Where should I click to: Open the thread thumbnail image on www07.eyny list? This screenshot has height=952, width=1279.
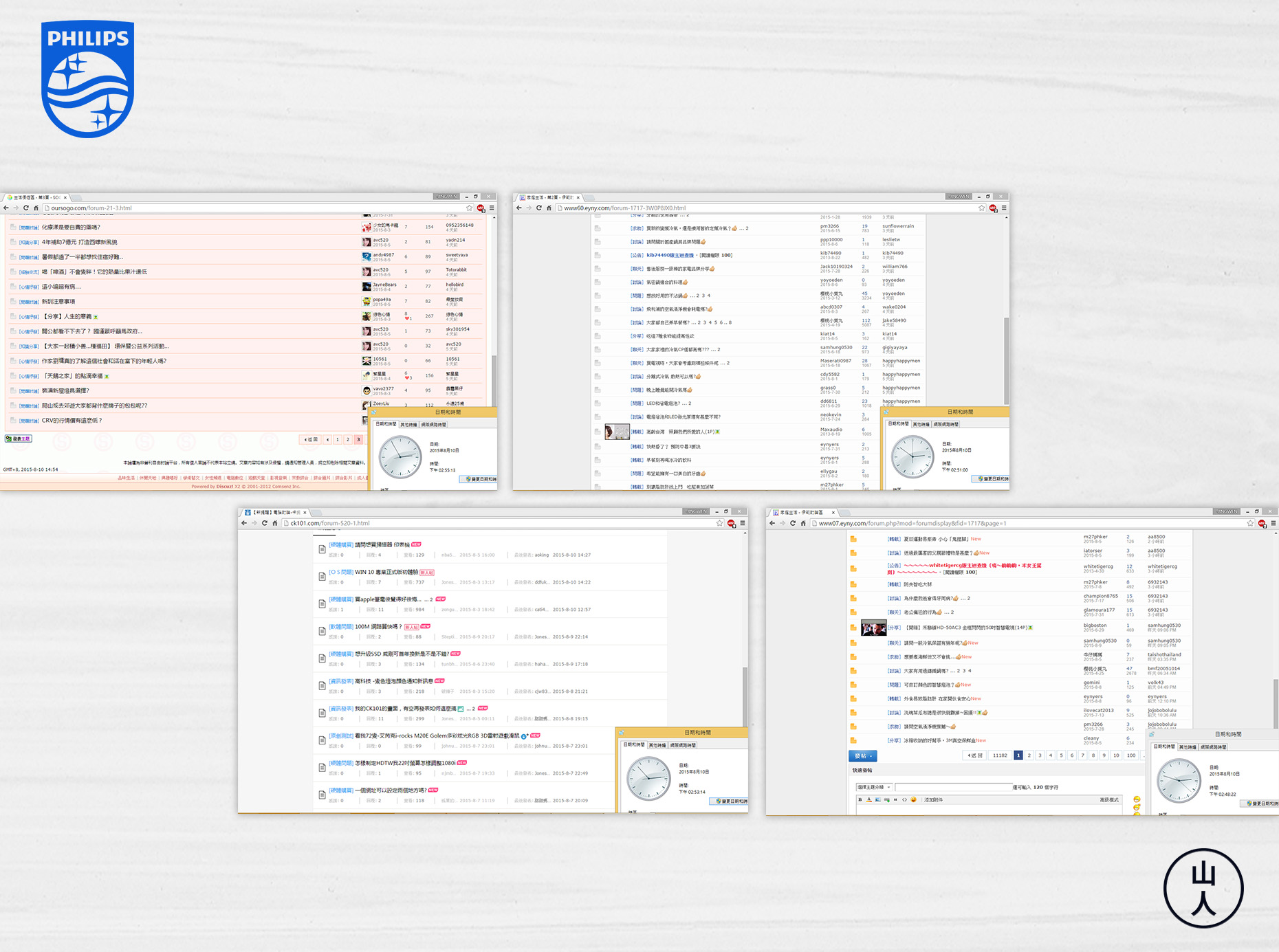873,628
